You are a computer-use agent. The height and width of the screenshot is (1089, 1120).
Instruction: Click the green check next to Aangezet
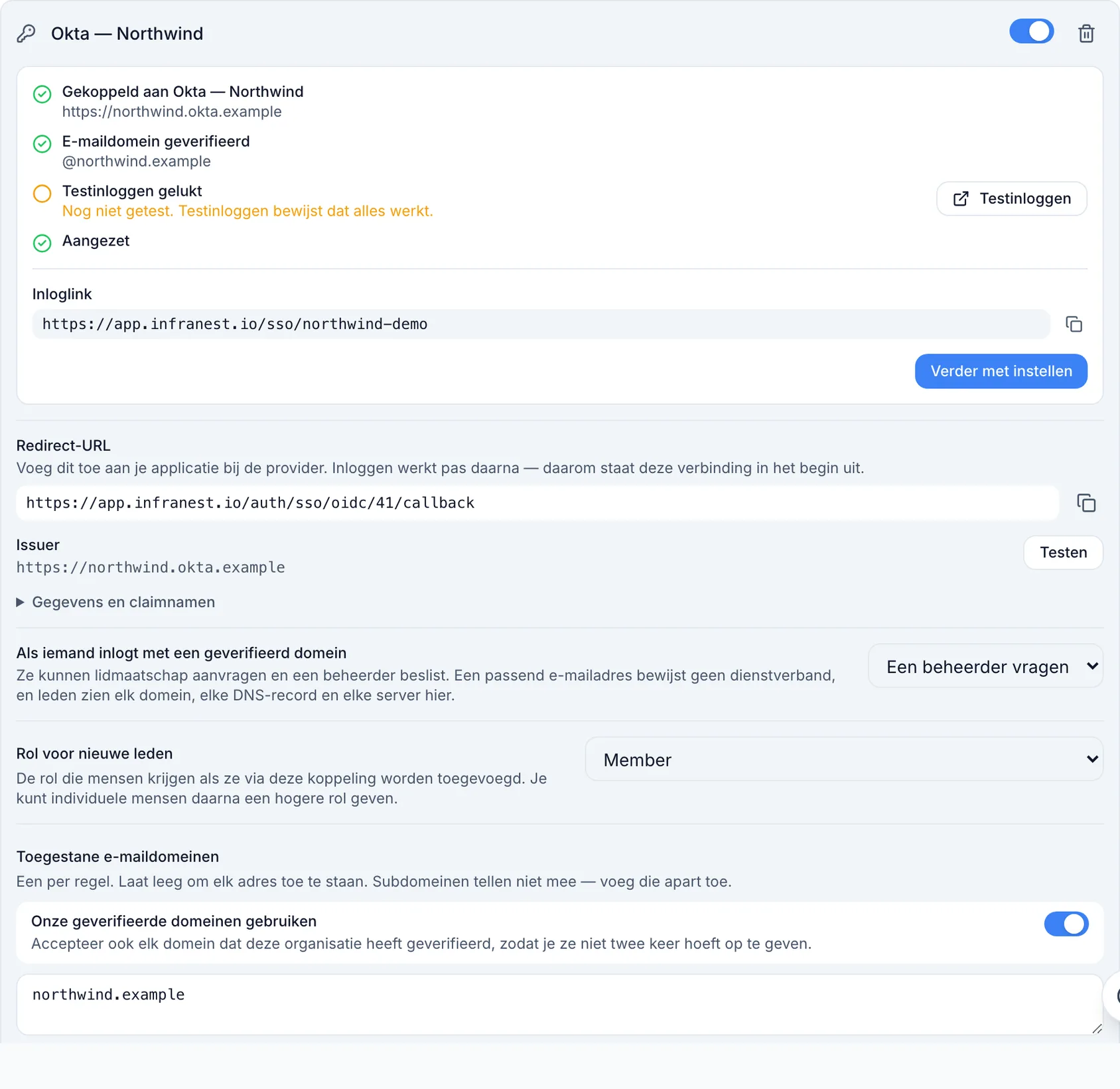point(42,244)
